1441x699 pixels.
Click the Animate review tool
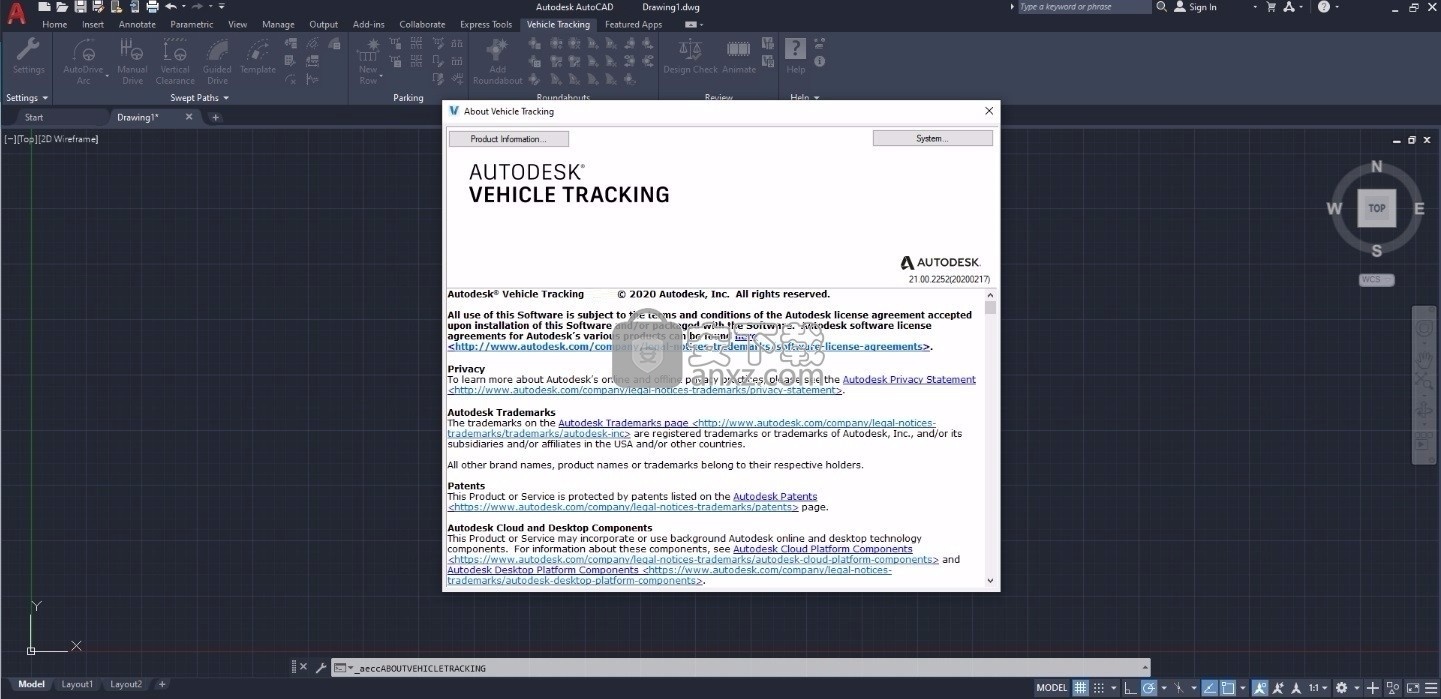tap(739, 56)
